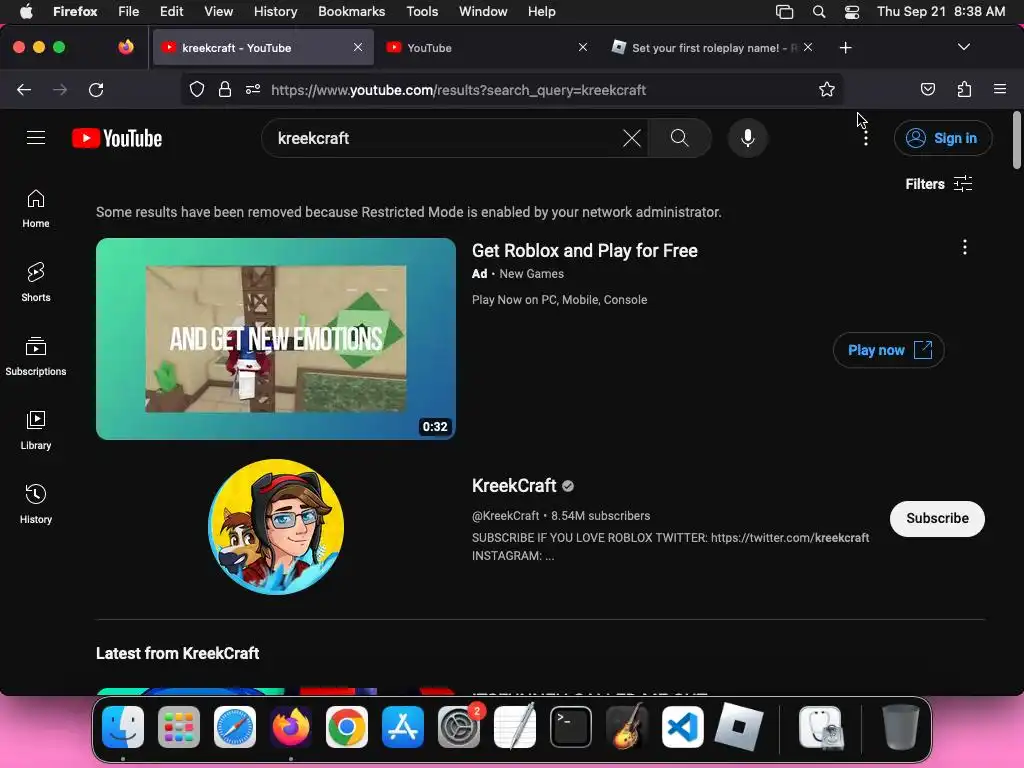1024x768 pixels.
Task: Open Library in the sidebar
Action: [36, 430]
